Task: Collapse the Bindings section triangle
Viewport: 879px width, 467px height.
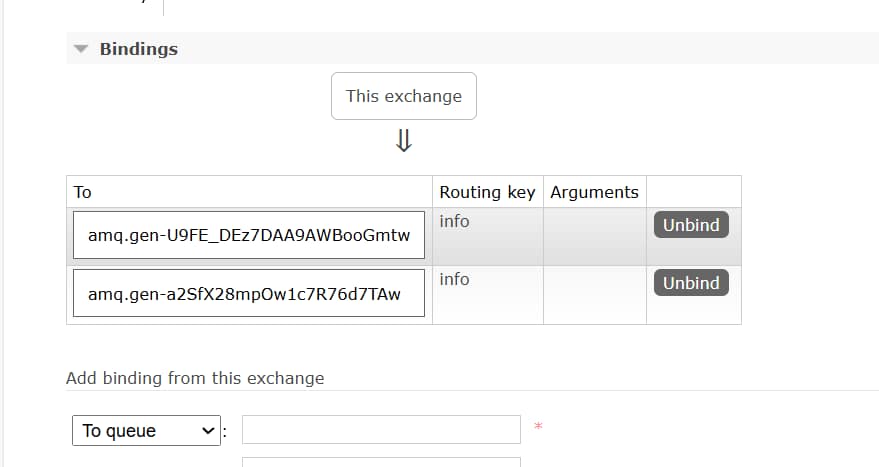Action: pos(82,49)
